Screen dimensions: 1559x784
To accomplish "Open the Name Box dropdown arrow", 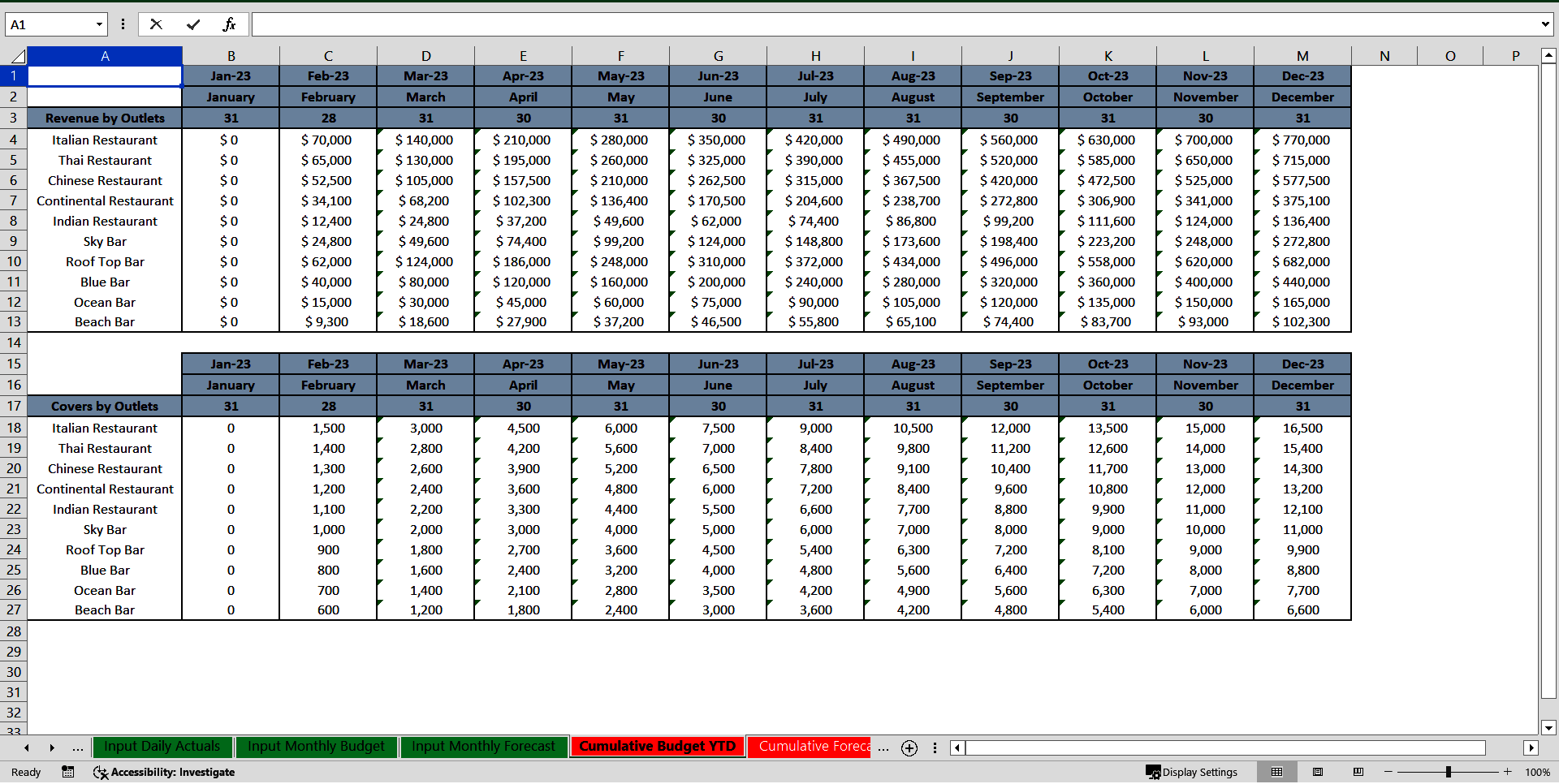I will [x=99, y=24].
